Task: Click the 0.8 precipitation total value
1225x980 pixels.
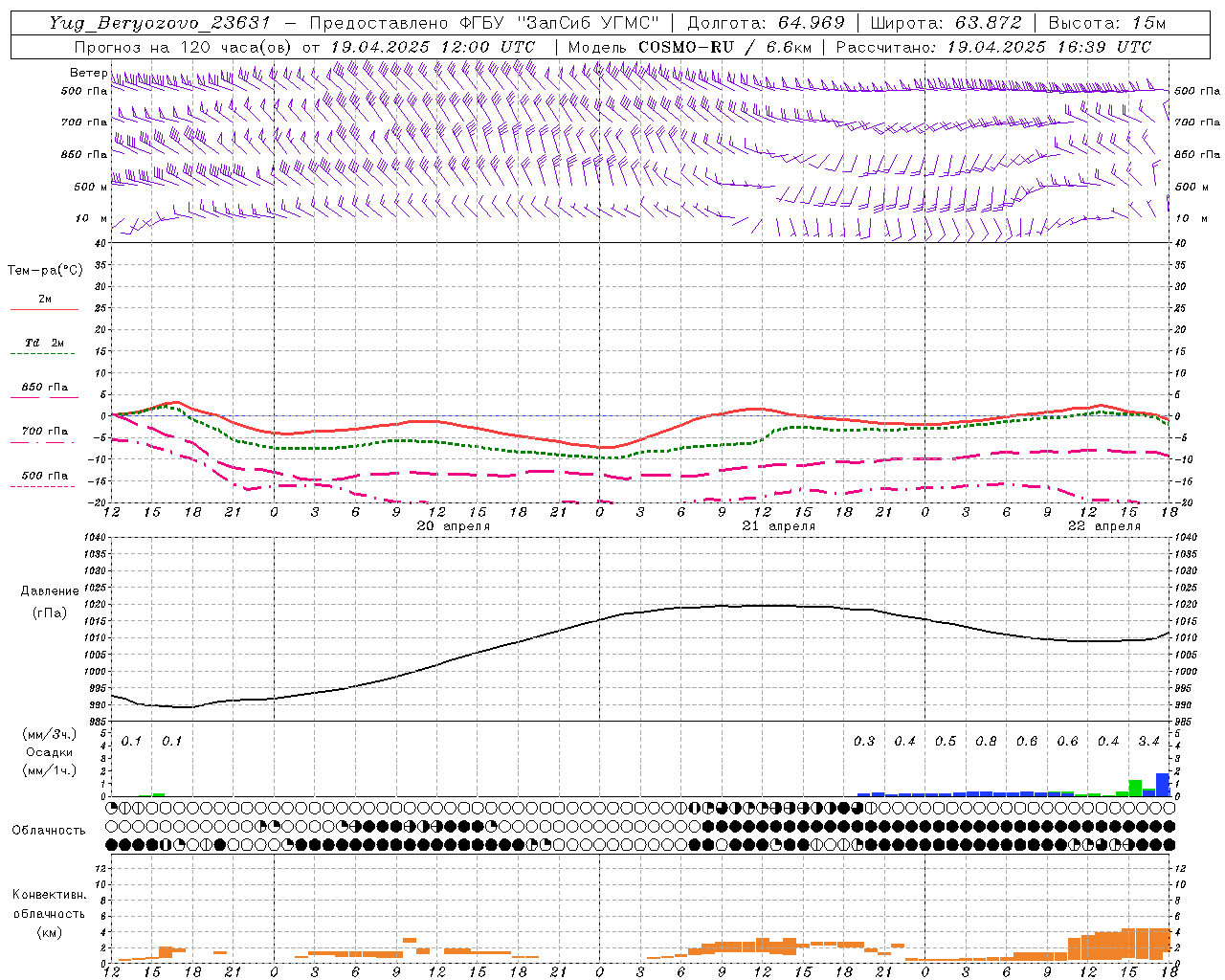Action: tap(986, 742)
